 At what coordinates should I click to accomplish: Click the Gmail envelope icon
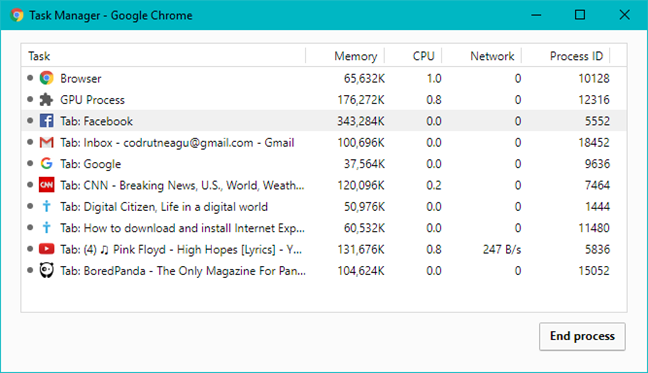pyautogui.click(x=46, y=143)
